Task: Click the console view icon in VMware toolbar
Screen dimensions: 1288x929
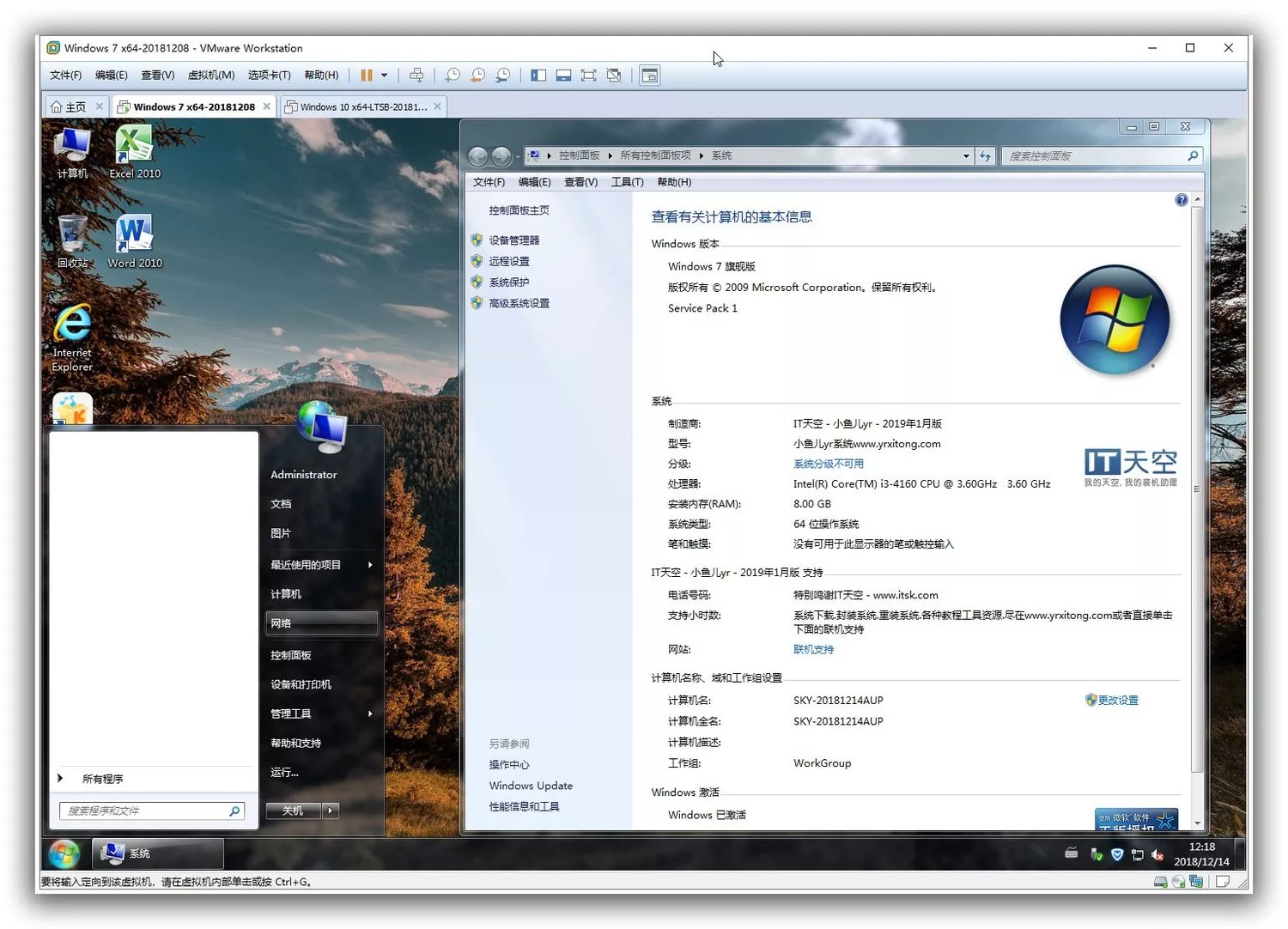Action: click(x=650, y=76)
